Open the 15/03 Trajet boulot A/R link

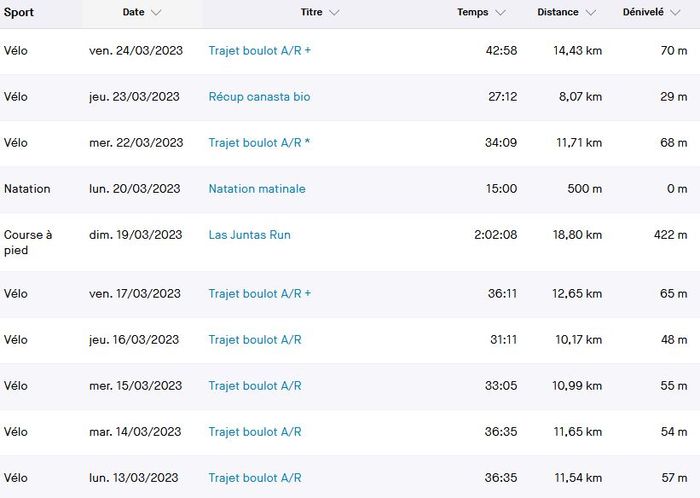(x=255, y=386)
